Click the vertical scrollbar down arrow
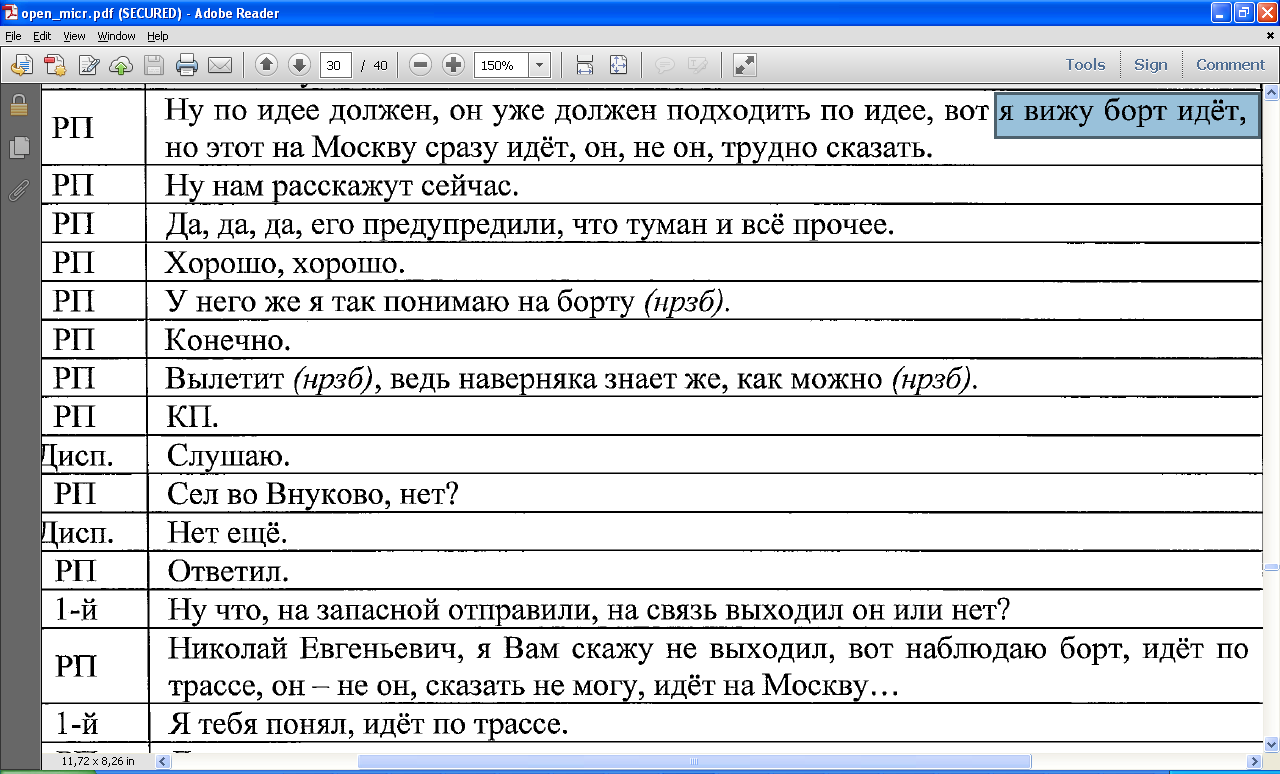Screen dimensions: 1280x774 (1271, 744)
